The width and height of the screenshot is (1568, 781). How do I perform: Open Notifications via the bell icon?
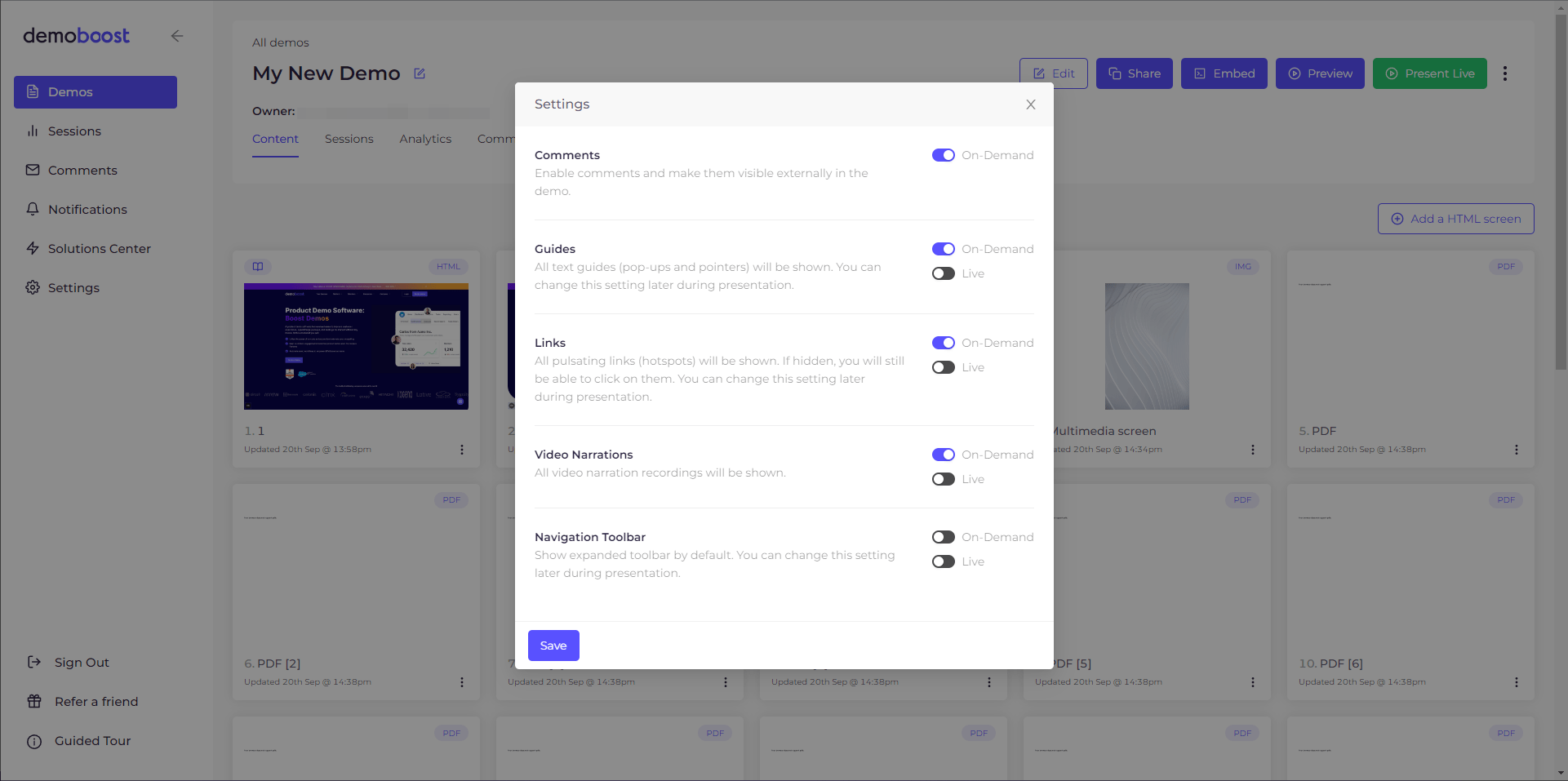pos(33,209)
